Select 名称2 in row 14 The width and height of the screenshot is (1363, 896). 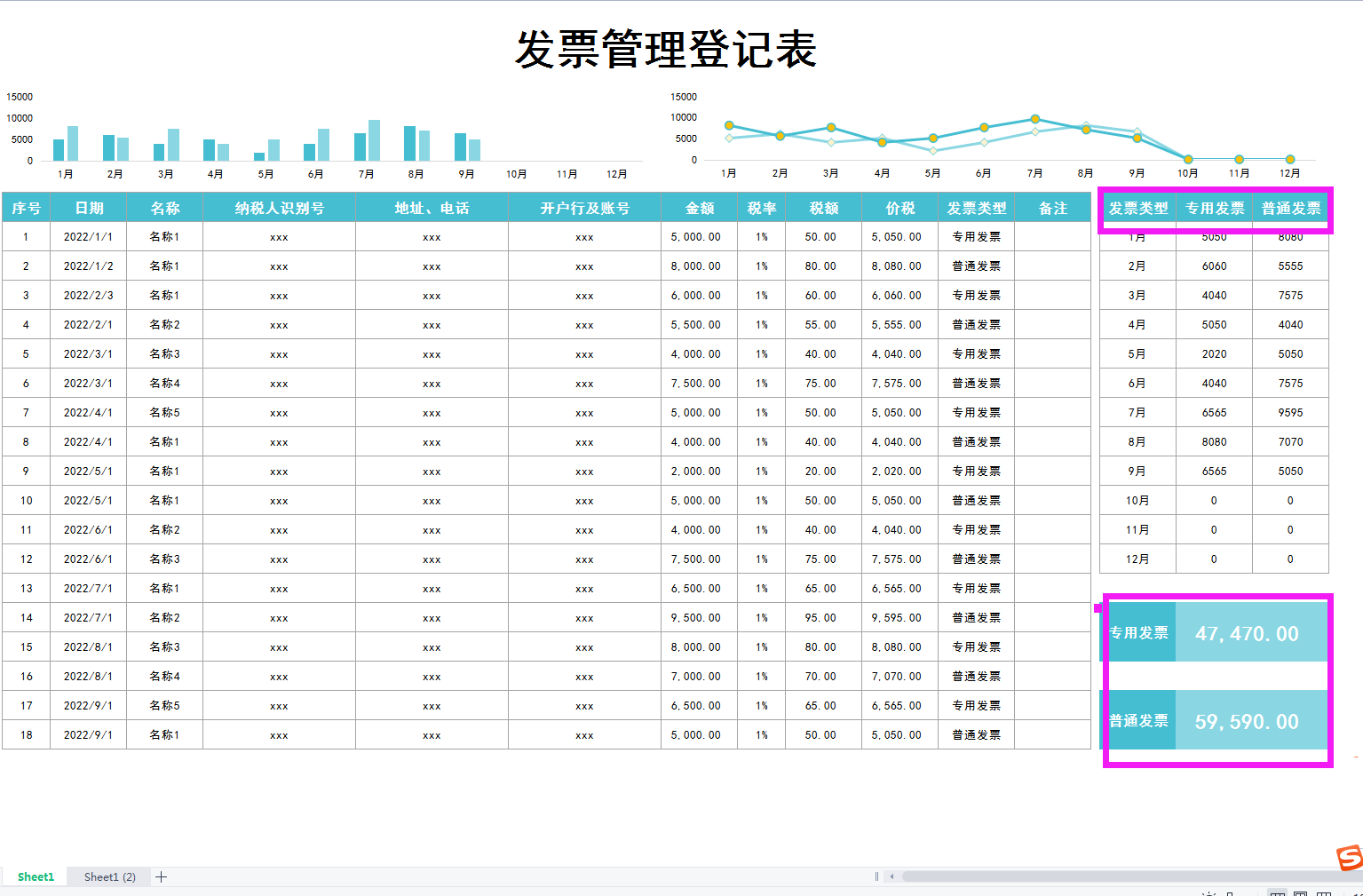tap(164, 618)
